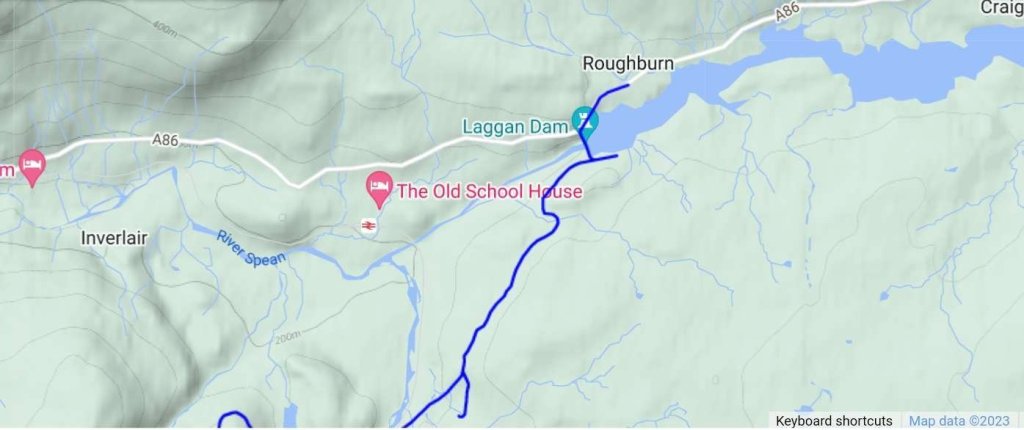Screen dimensions: 1024x430
Task: Click the Map data ©2023 link
Action: coord(958,421)
